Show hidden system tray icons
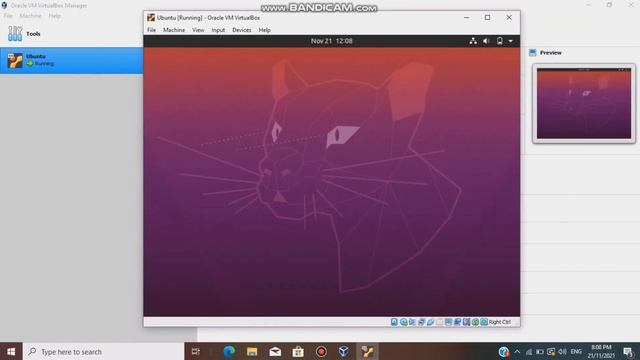Screen dimensions: 640x360 (x=517, y=352)
